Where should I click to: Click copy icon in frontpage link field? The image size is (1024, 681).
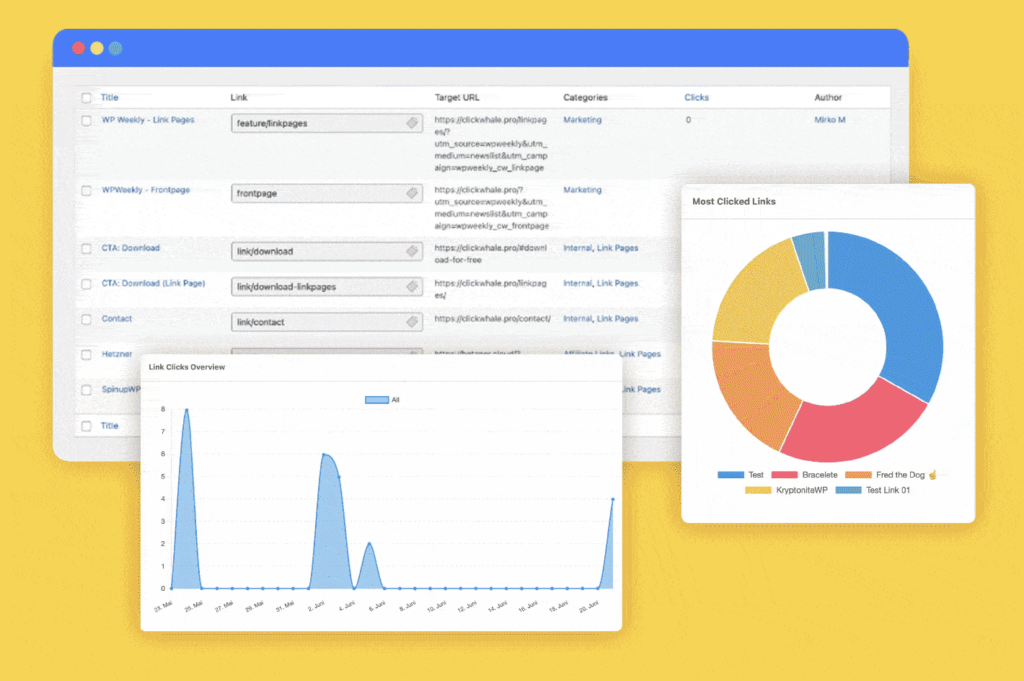412,193
